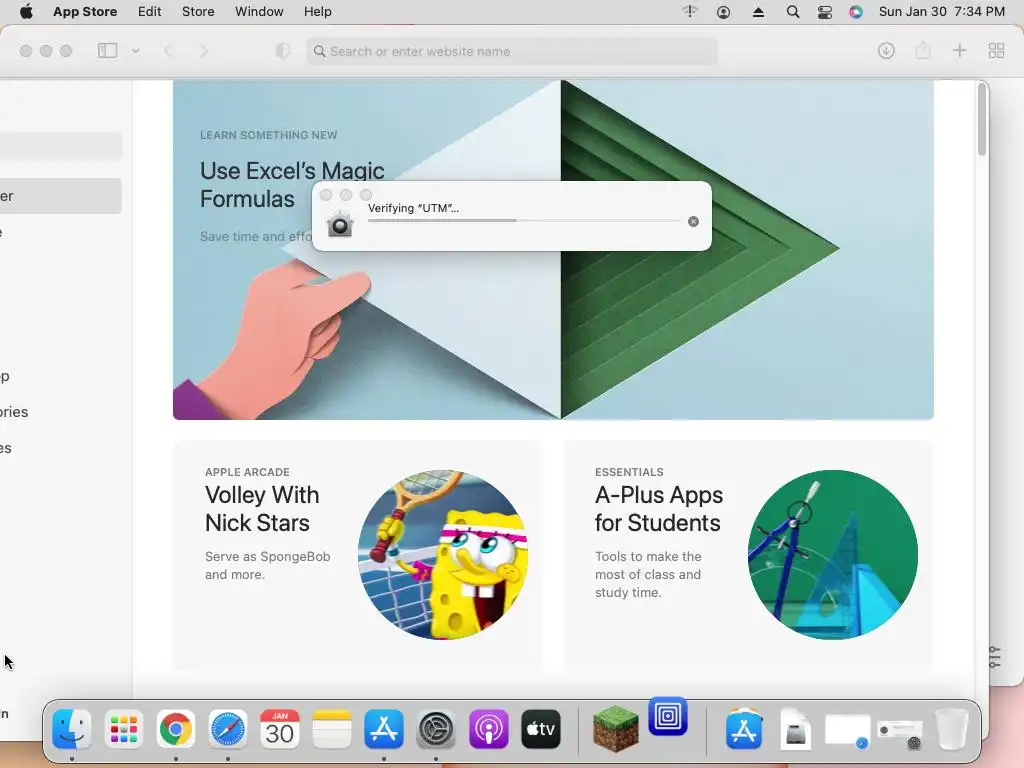Image resolution: width=1024 pixels, height=768 pixels.
Task: Open Podcasts from the Dock
Action: [x=488, y=728]
